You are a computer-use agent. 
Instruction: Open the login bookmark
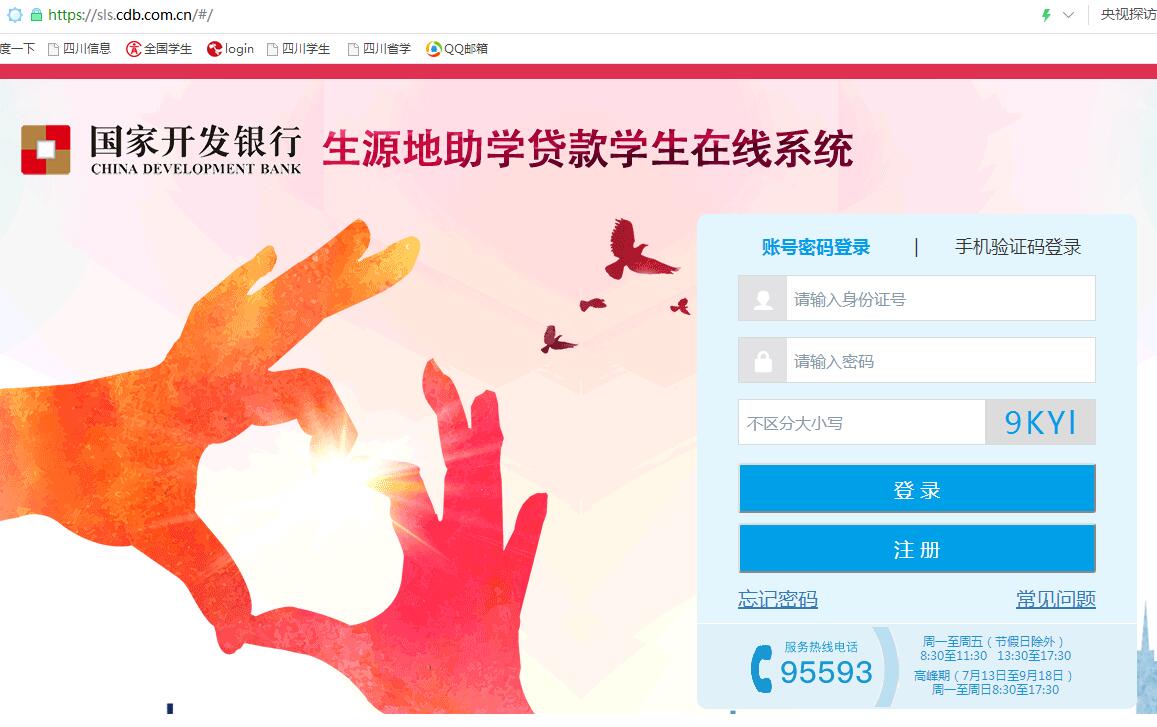(x=230, y=49)
